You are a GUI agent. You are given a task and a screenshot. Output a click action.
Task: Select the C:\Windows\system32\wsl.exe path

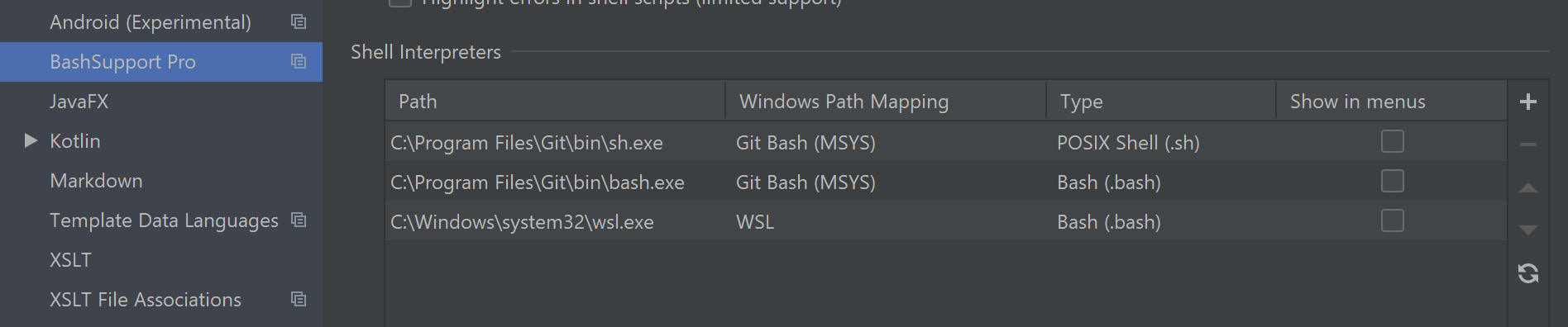pos(522,222)
